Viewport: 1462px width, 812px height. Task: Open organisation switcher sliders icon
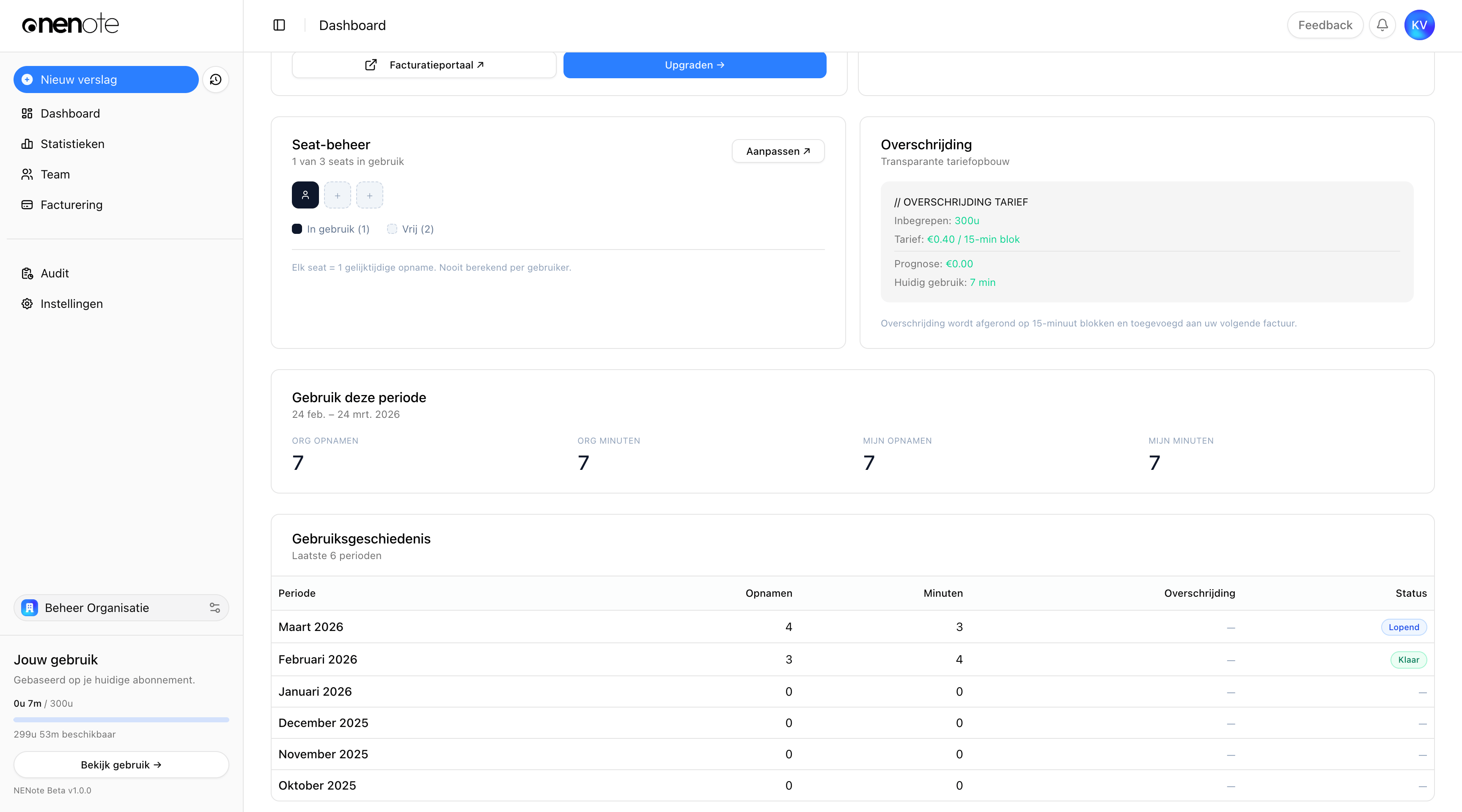[214, 608]
